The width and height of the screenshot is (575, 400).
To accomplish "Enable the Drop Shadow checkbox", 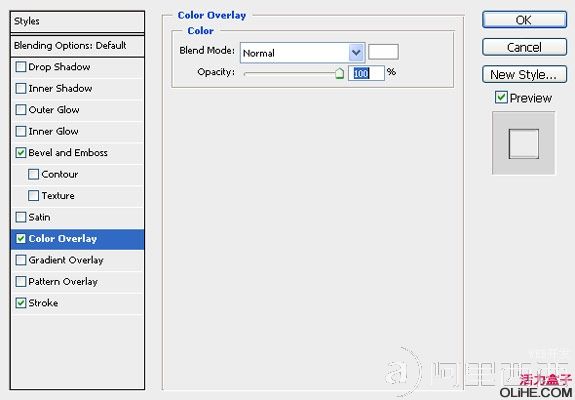I will [x=21, y=67].
